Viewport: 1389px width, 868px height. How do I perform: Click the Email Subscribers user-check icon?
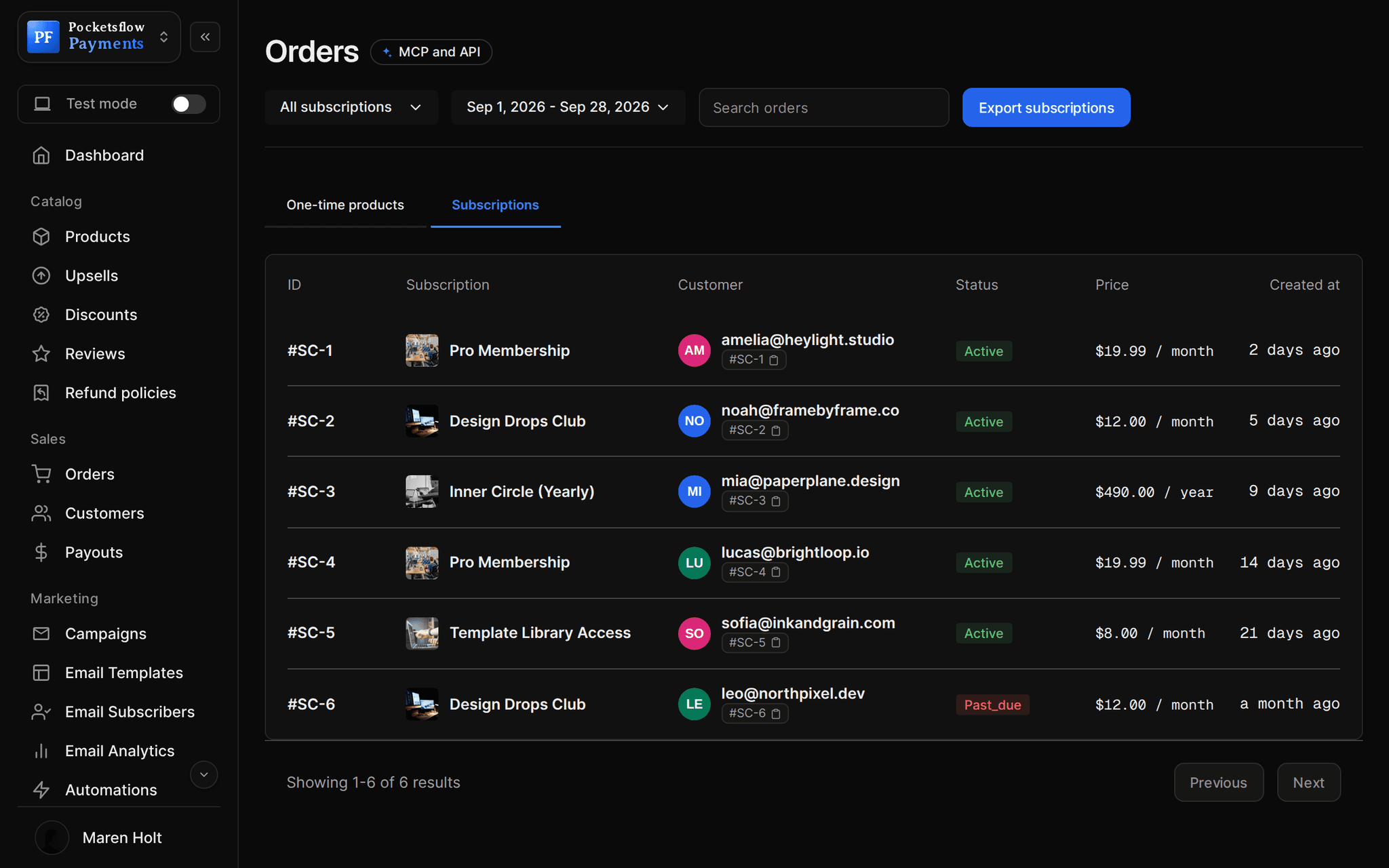click(41, 712)
